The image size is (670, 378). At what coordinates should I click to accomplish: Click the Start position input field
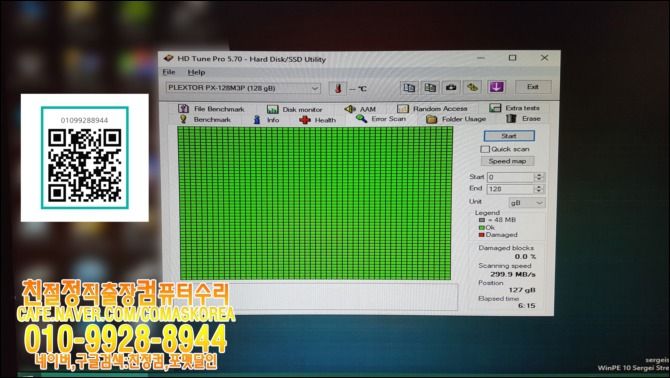click(x=511, y=177)
